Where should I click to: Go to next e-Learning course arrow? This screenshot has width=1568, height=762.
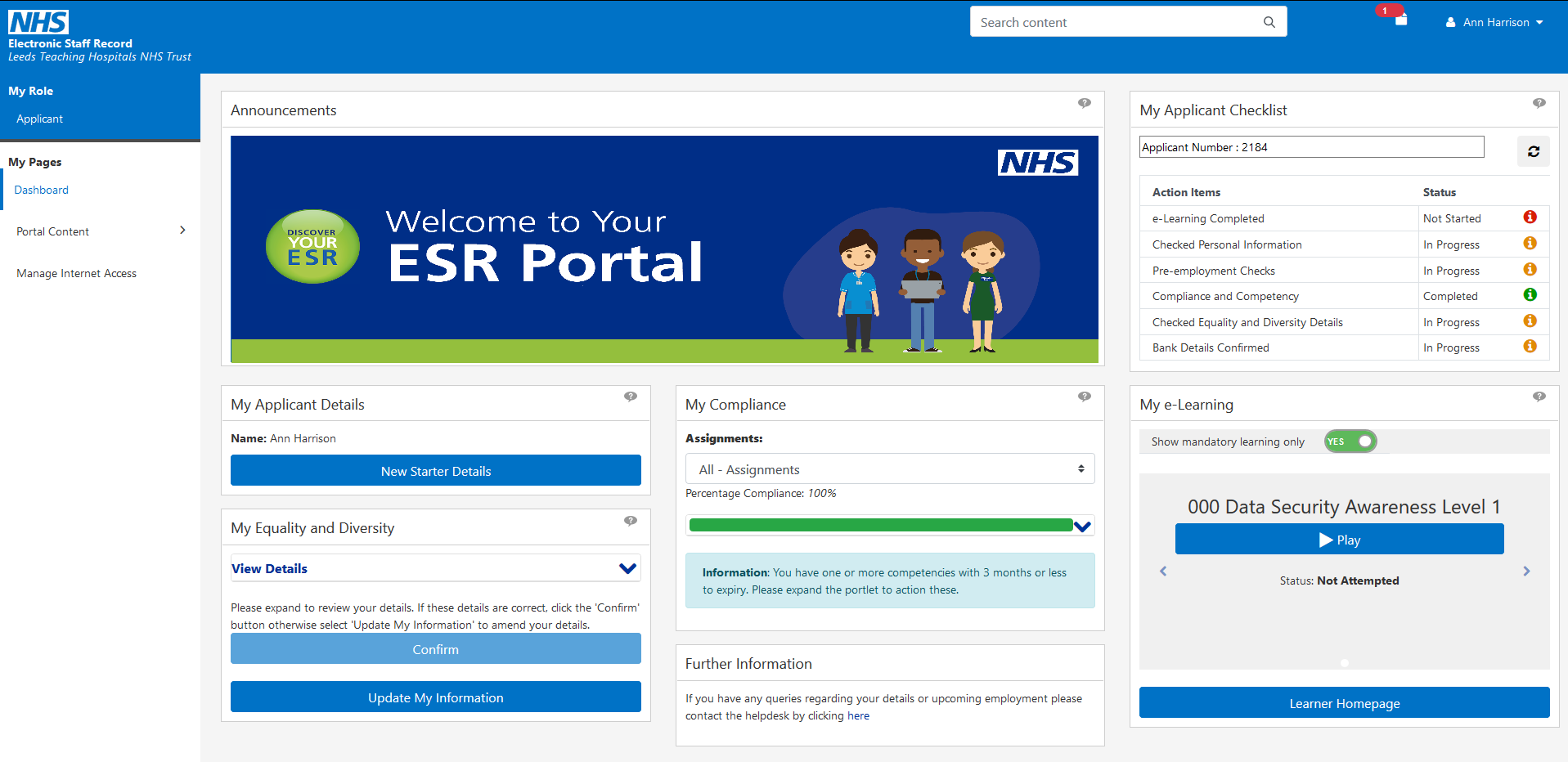1526,571
